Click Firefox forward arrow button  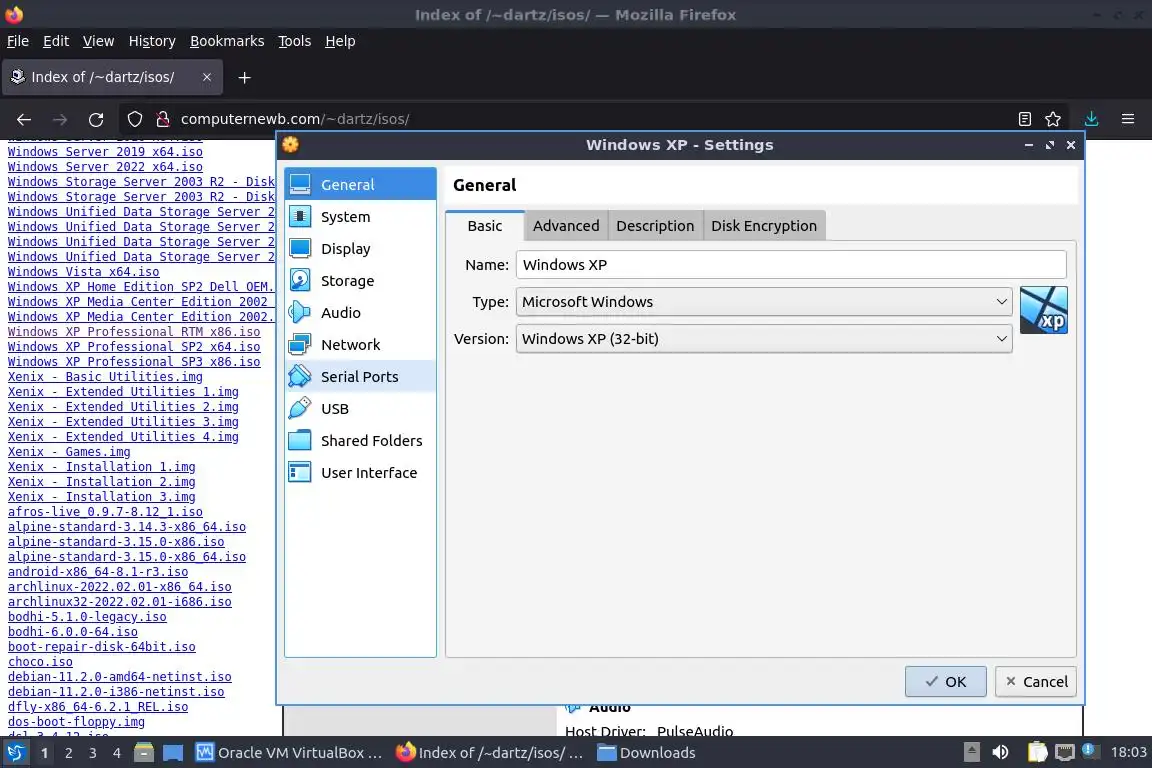coord(60,119)
